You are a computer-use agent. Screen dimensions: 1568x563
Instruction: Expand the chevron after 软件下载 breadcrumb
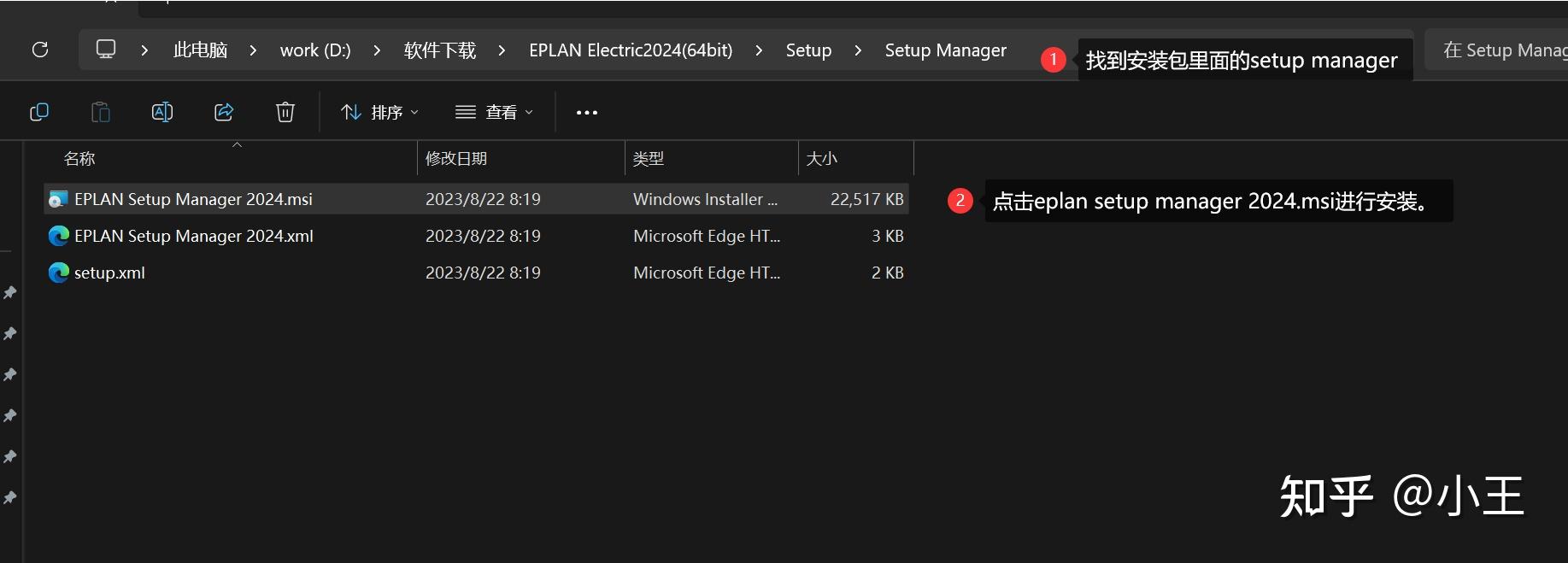pyautogui.click(x=502, y=50)
